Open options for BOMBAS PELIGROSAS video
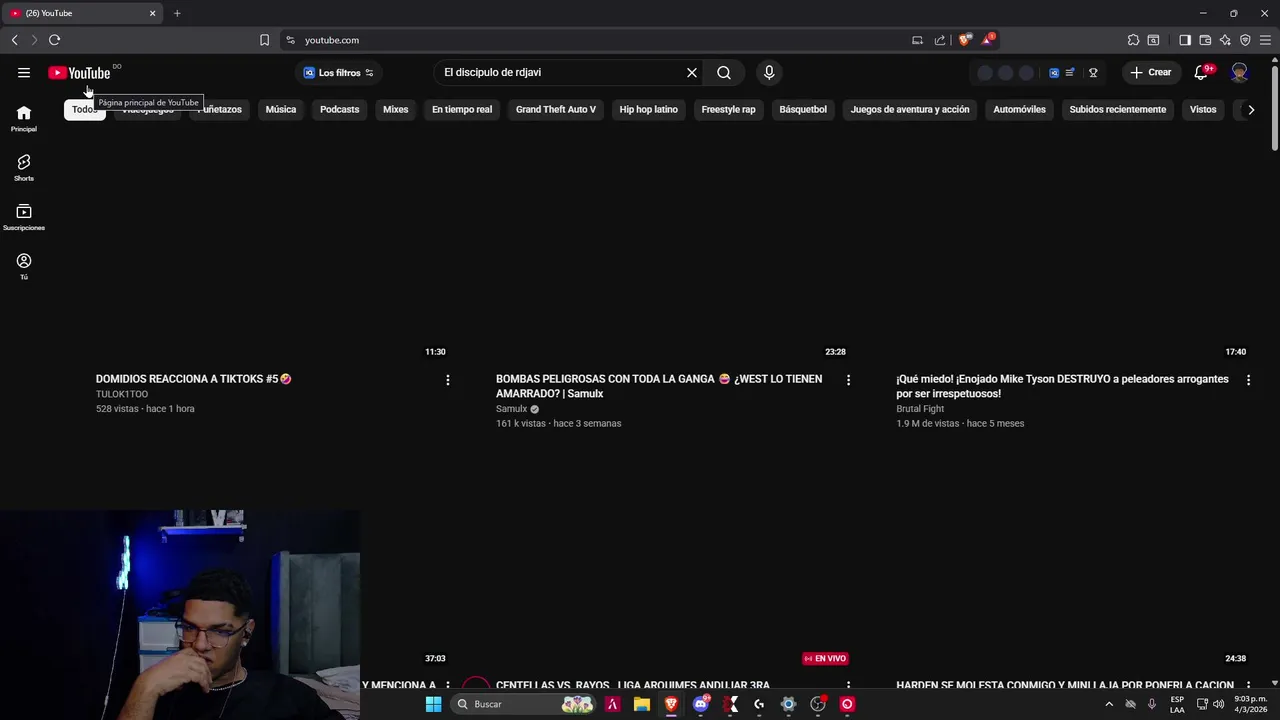 (848, 380)
